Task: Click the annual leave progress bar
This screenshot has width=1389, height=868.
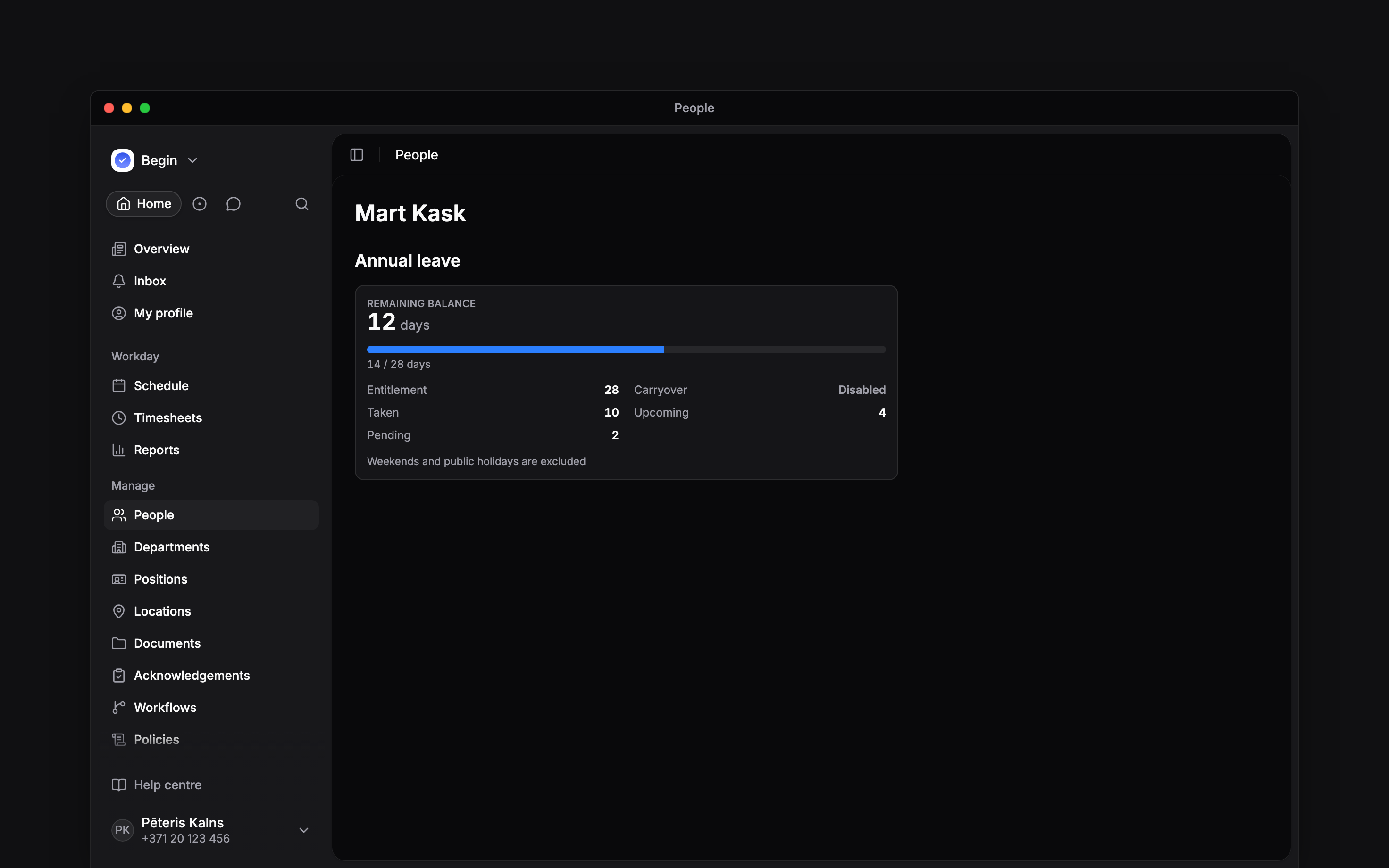Action: 626,350
